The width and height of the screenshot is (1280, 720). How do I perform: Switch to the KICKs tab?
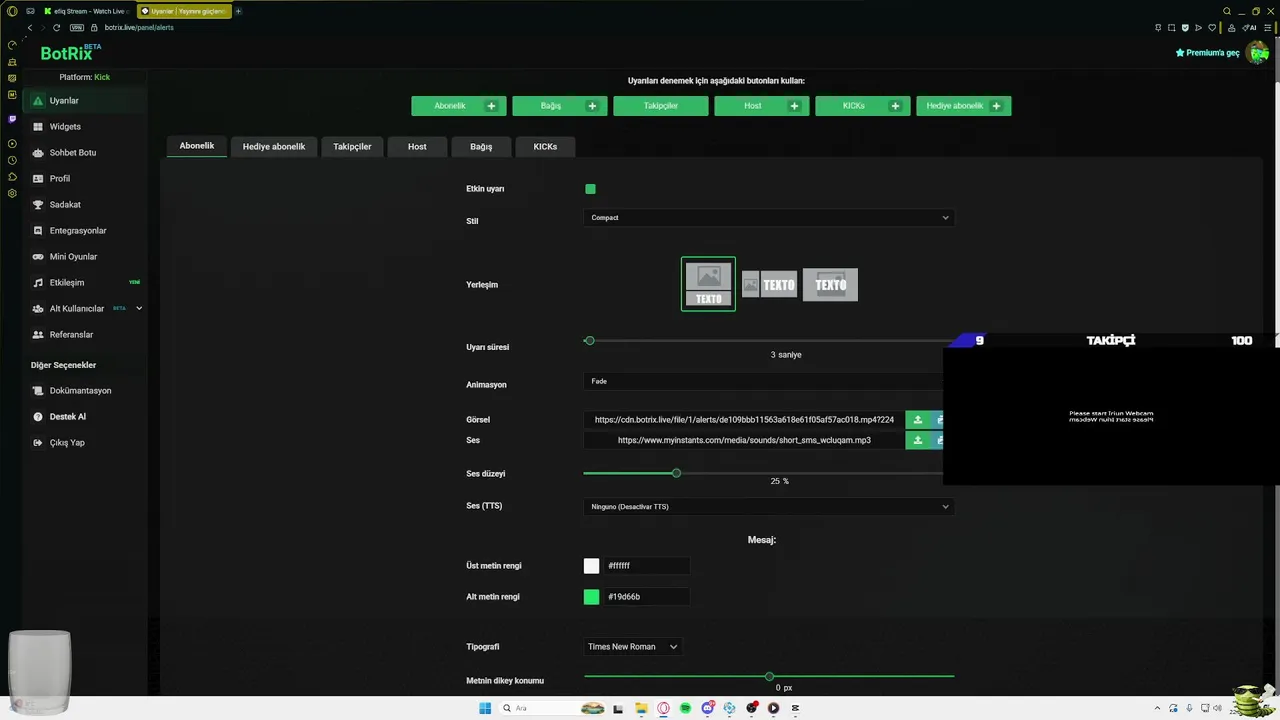pos(545,147)
